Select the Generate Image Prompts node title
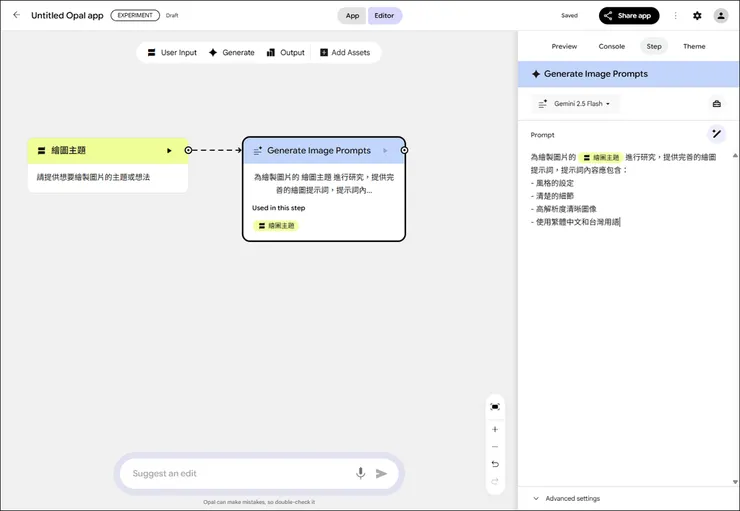Image resolution: width=740 pixels, height=511 pixels. 319,151
